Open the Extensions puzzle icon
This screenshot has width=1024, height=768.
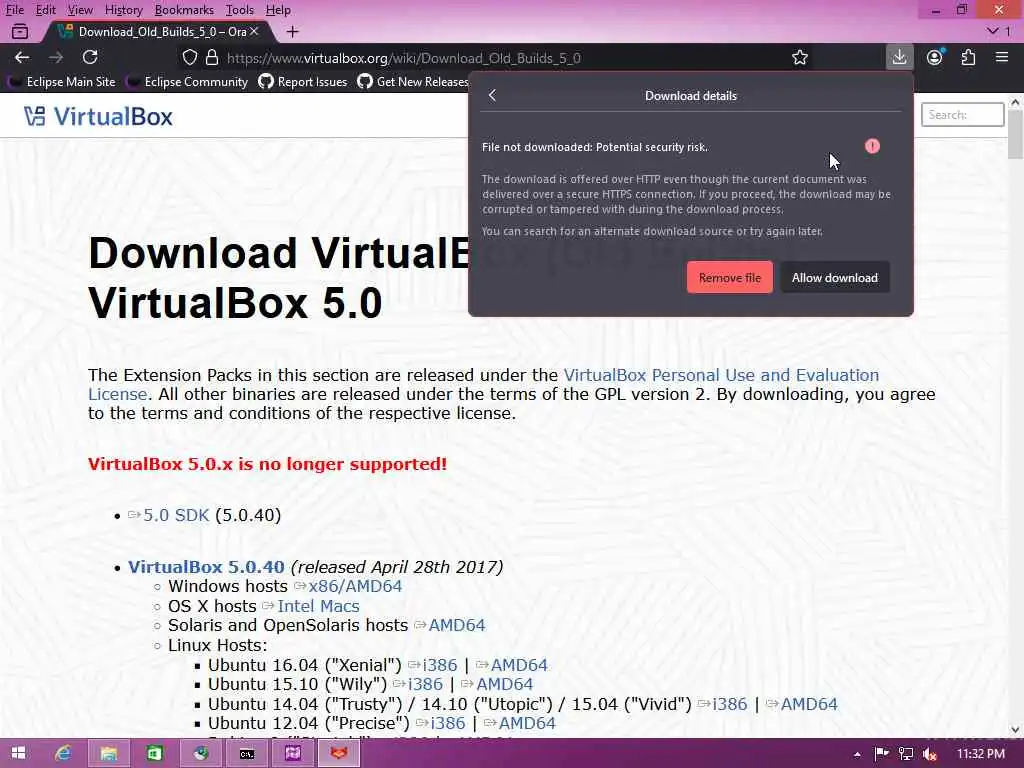click(968, 57)
